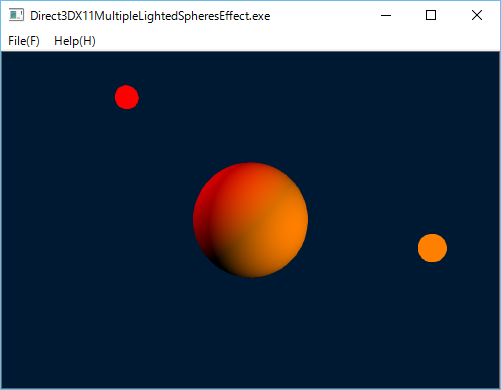
Task: Open the File(F) menu
Action: coord(24,41)
